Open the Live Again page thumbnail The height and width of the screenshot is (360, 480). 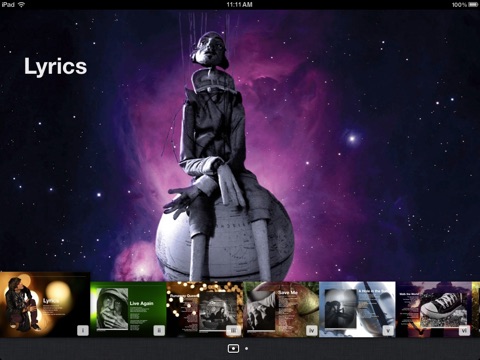(x=128, y=309)
